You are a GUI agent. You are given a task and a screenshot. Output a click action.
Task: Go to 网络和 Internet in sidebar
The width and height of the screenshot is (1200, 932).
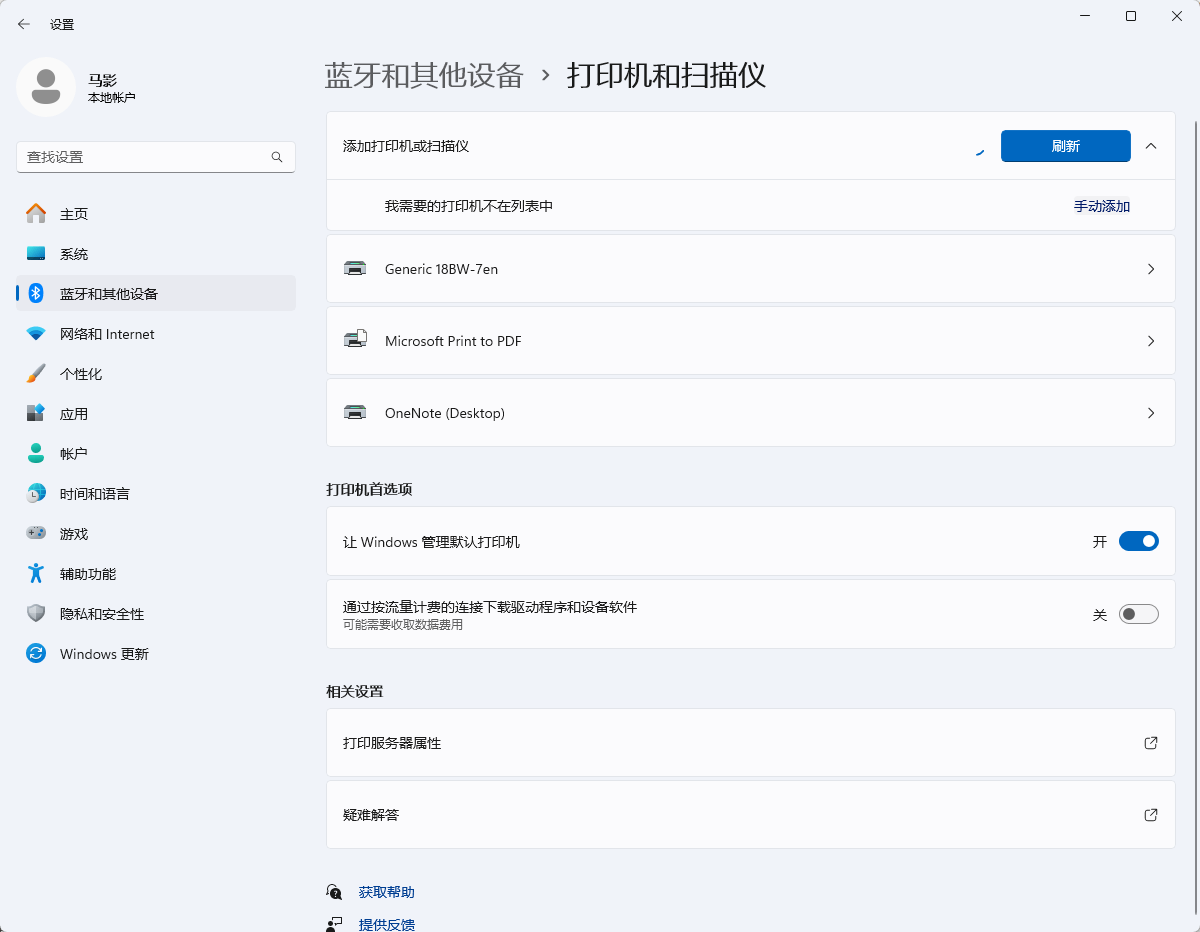tap(107, 334)
